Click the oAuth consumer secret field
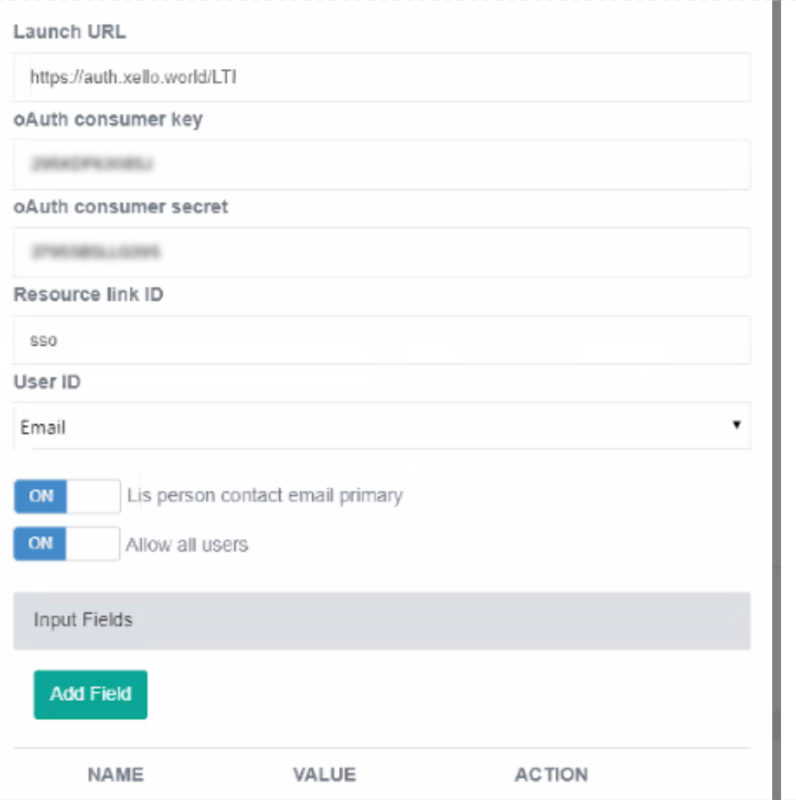 tap(381, 252)
